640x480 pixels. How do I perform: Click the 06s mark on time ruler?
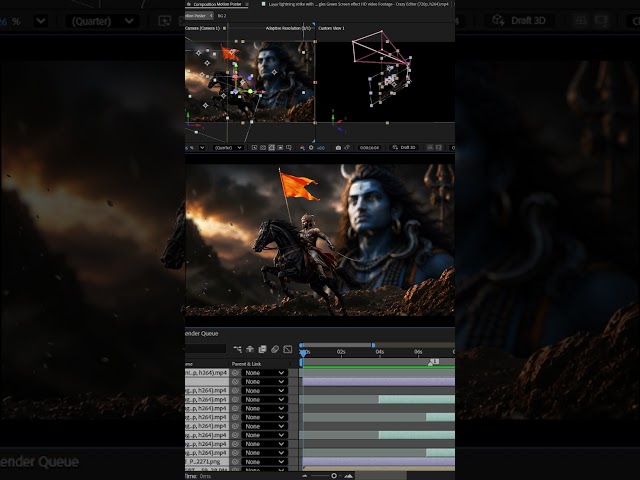click(x=418, y=352)
